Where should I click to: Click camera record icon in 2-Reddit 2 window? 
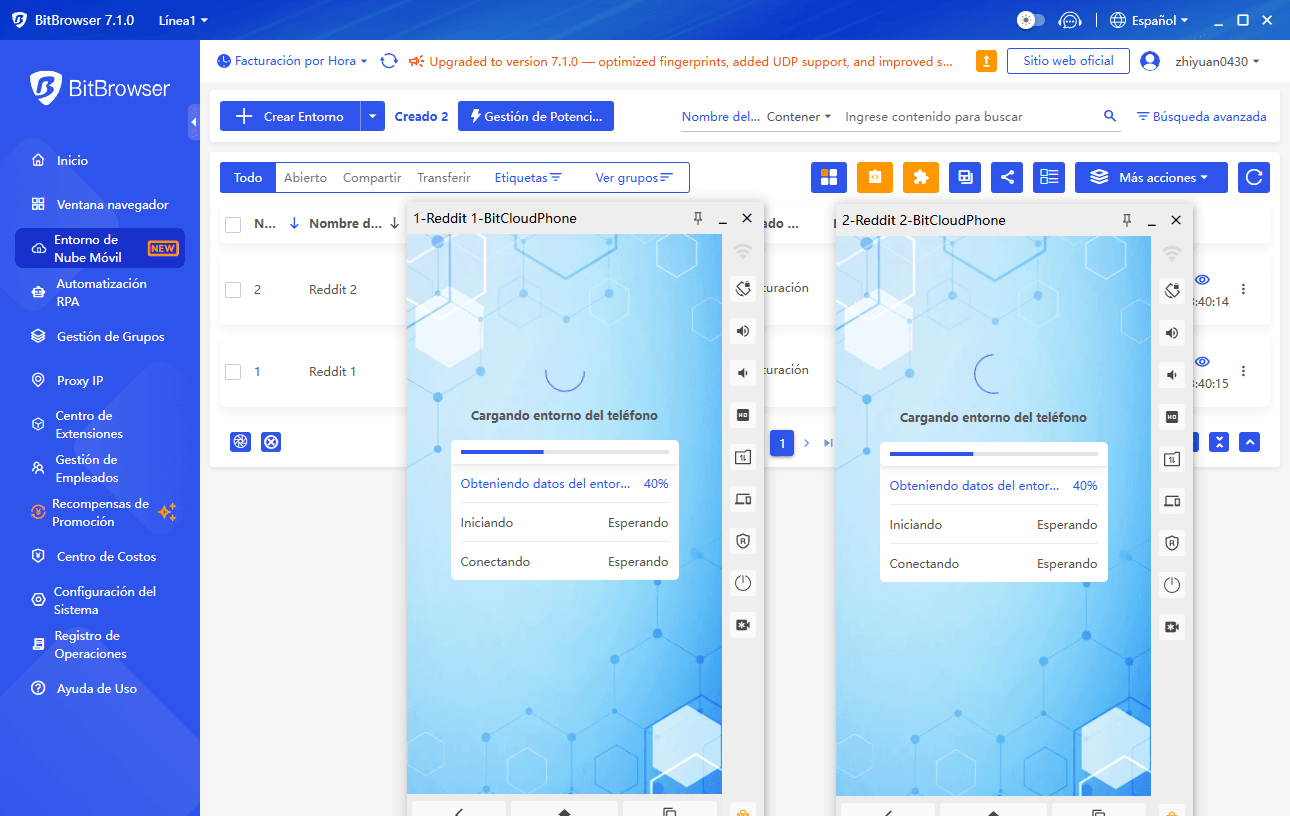click(x=1172, y=627)
